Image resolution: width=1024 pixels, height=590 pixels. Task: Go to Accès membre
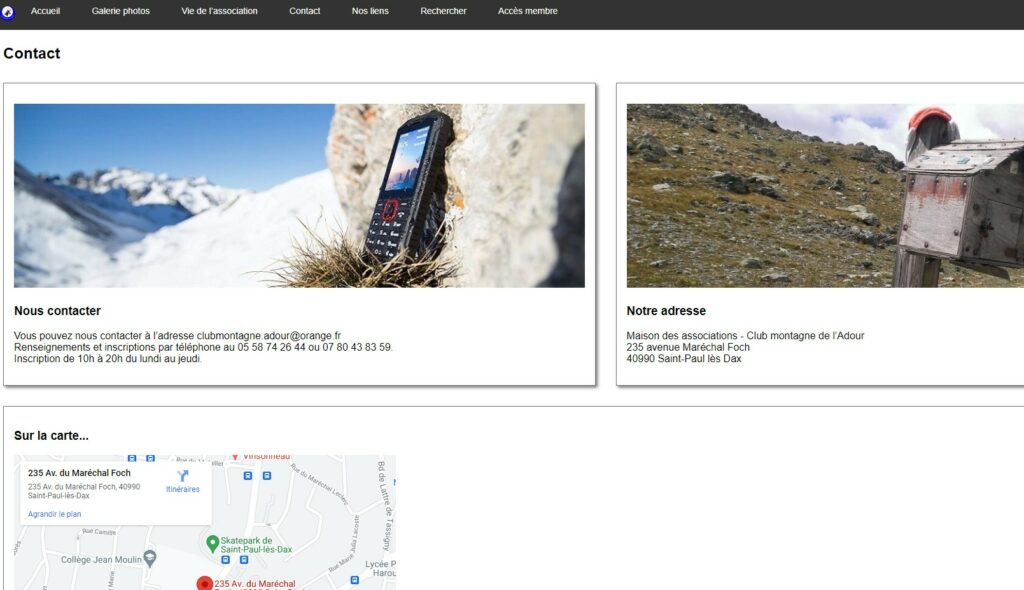(528, 11)
